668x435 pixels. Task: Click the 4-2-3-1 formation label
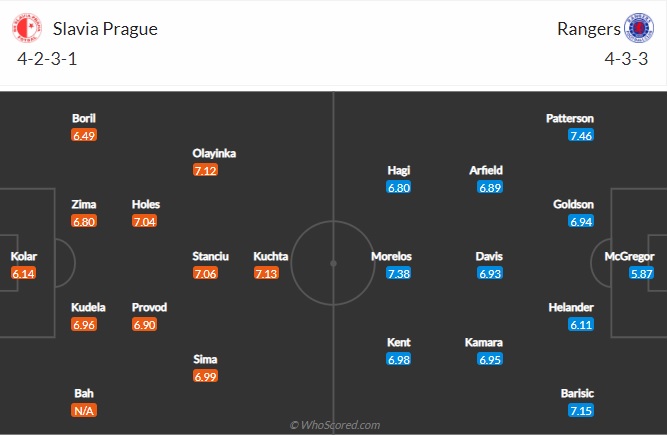pos(47,59)
